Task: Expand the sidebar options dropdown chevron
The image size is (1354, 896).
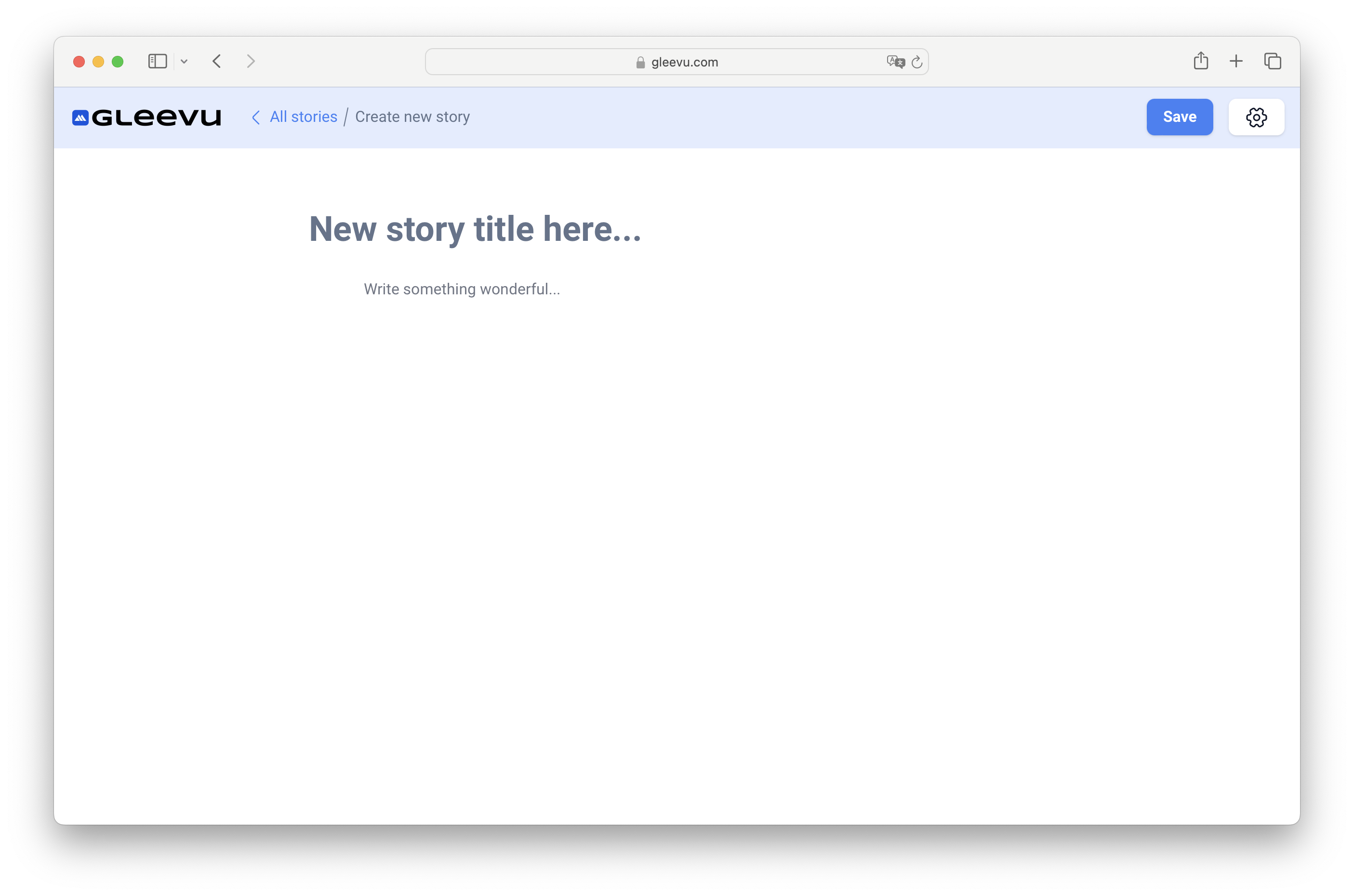Action: 184,61
